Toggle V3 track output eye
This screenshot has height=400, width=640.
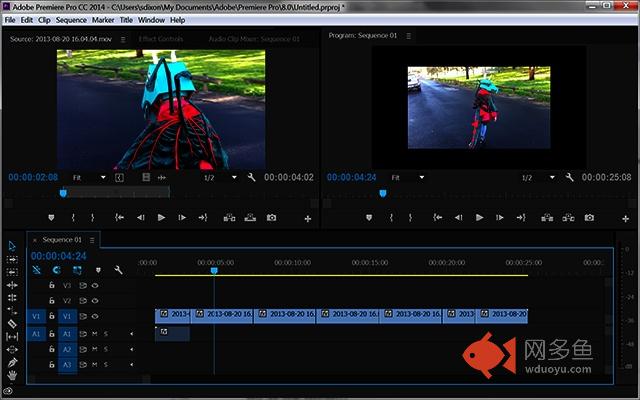point(95,285)
